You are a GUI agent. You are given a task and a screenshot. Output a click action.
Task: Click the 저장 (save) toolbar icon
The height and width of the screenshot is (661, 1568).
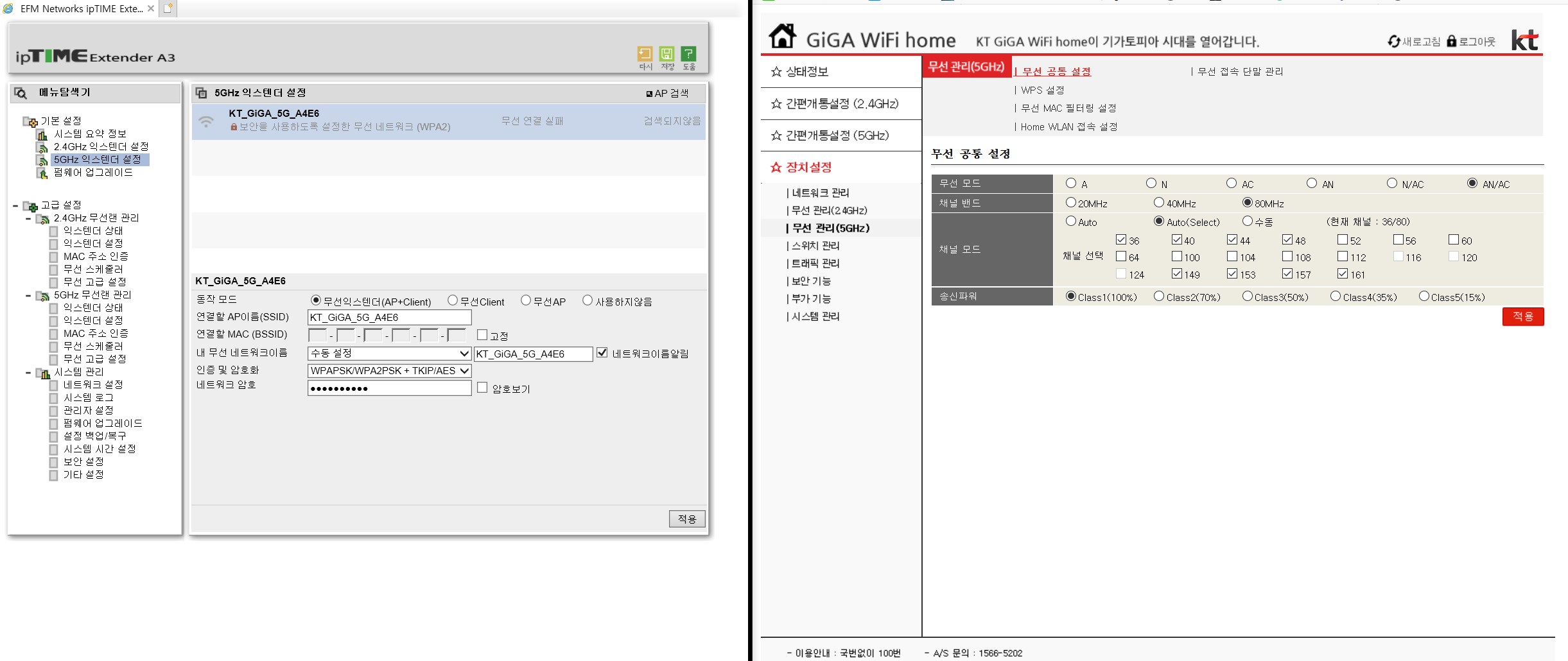pos(666,54)
